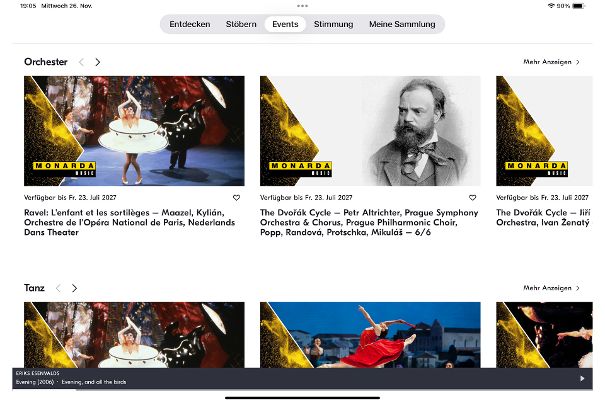Screen dimensions: 605x403
Task: Favorite the Ravel L'enfant et les sortilèges event
Action: (237, 198)
